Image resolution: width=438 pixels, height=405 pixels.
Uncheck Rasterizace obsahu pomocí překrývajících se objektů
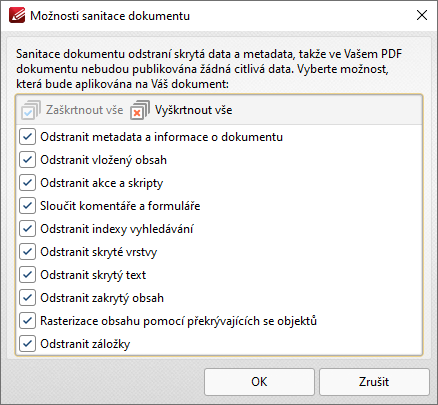pyautogui.click(x=27, y=321)
